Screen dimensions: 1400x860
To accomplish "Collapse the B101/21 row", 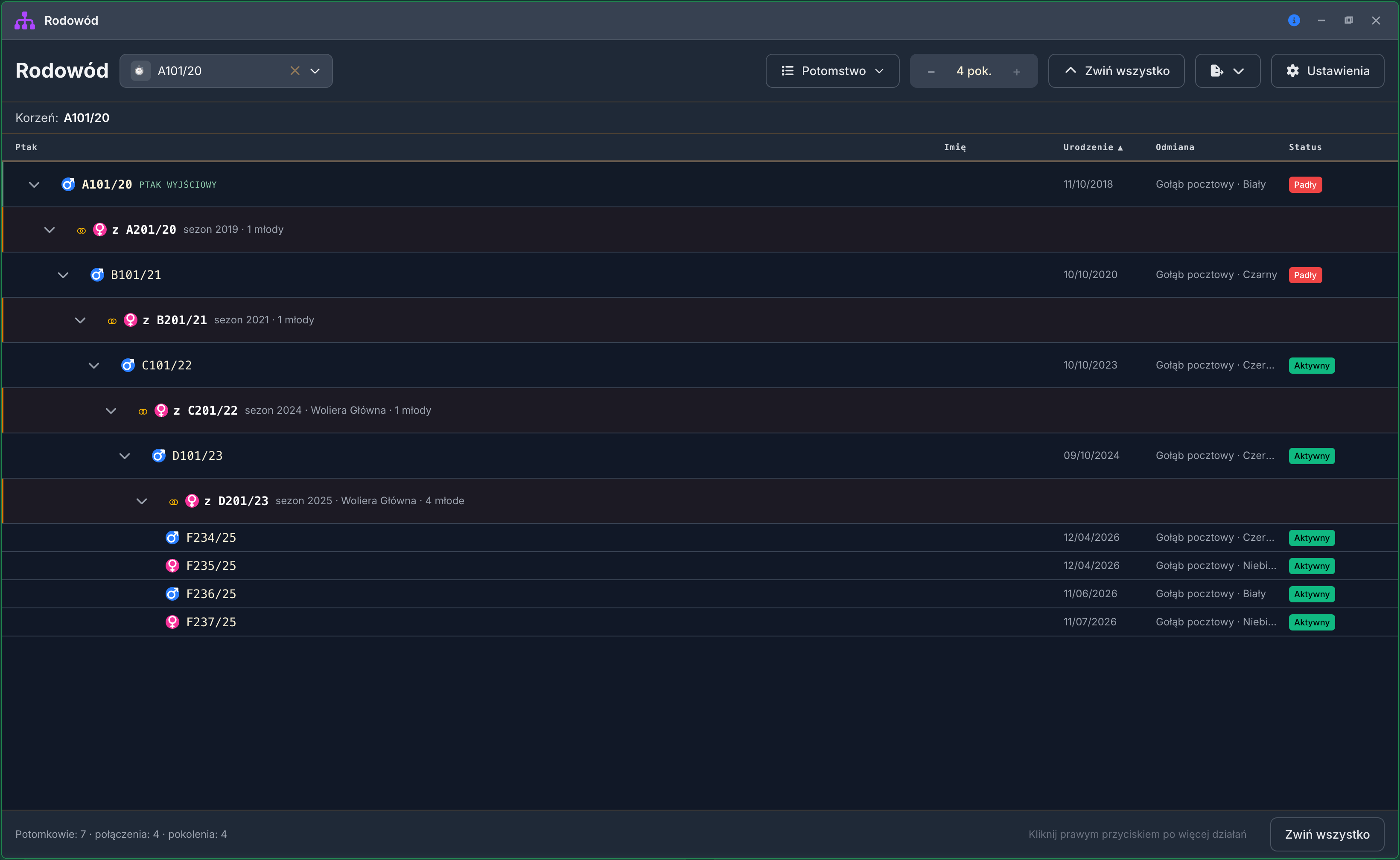I will pos(63,275).
